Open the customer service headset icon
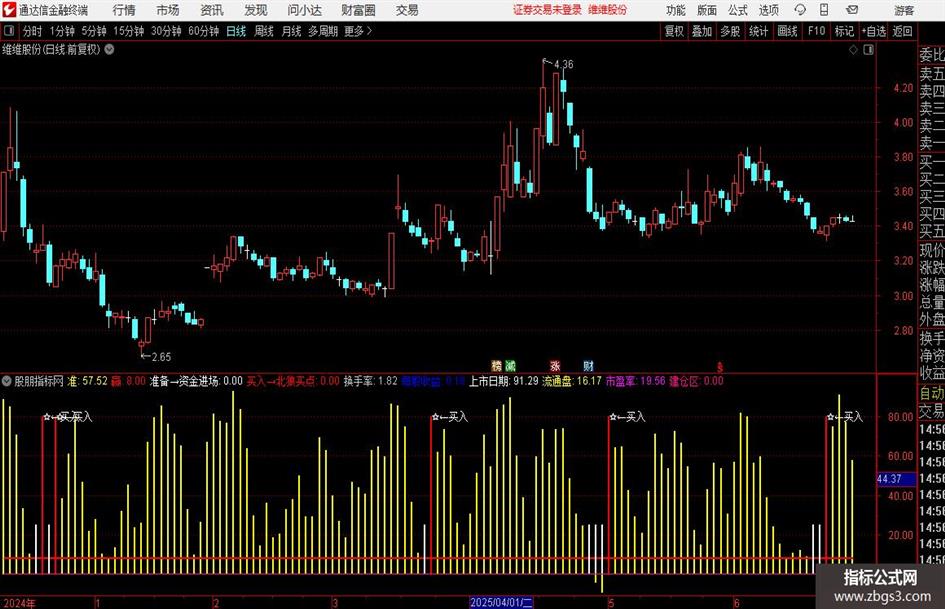This screenshot has width=945, height=609. (800, 10)
